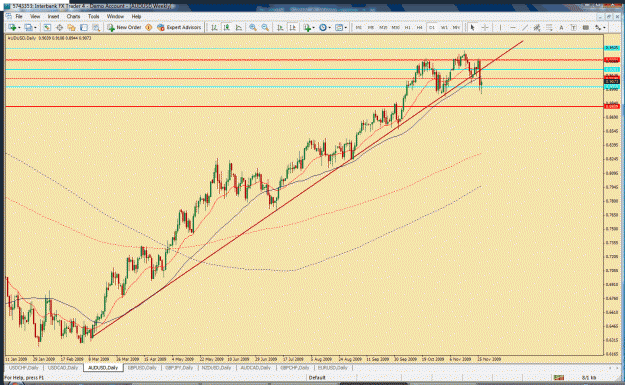Select the M5 timeframe button
Viewport: 625px width, 385px height.
tap(371, 28)
